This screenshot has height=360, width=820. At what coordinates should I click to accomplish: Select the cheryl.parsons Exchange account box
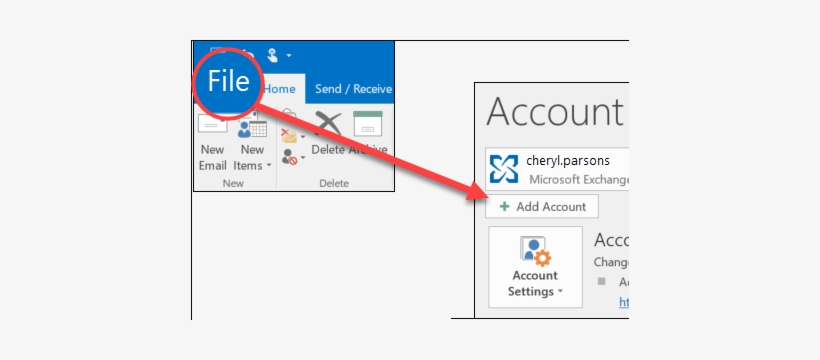[557, 169]
